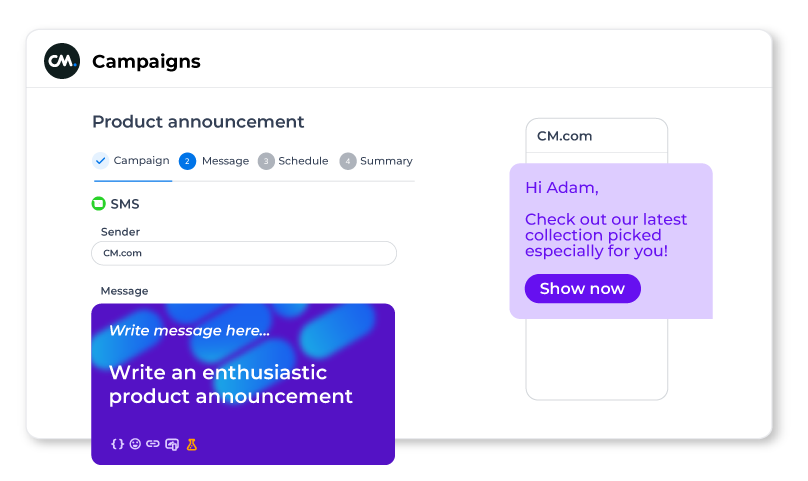808x481 pixels.
Task: Focus the Sender input field
Action: point(244,253)
